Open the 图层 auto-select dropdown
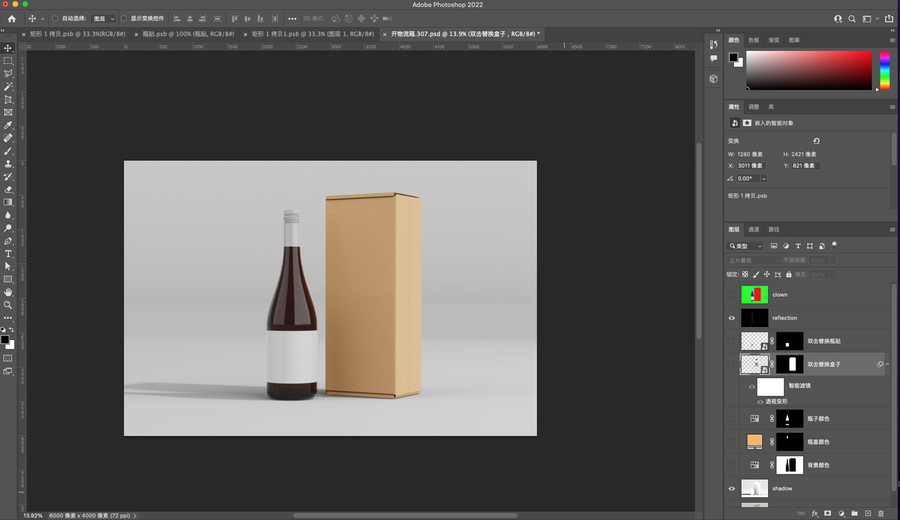900x520 pixels. tap(104, 18)
